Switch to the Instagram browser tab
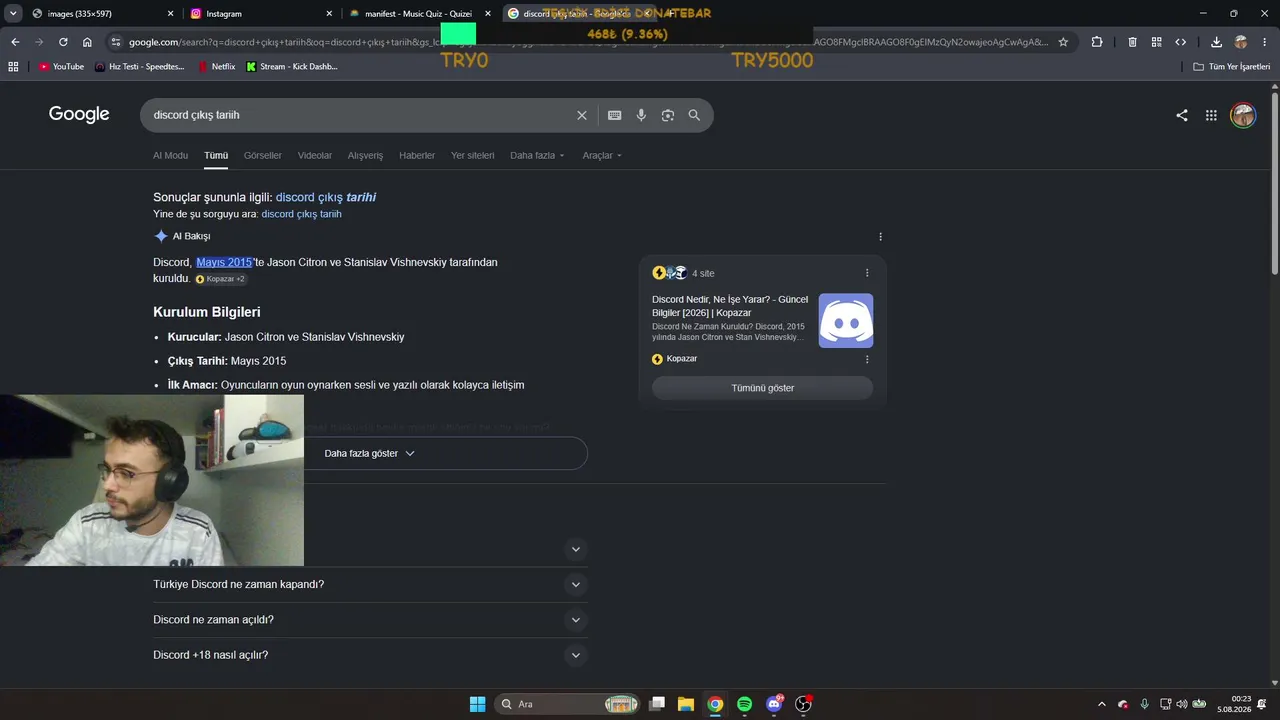Image resolution: width=1280 pixels, height=720 pixels. (x=261, y=14)
